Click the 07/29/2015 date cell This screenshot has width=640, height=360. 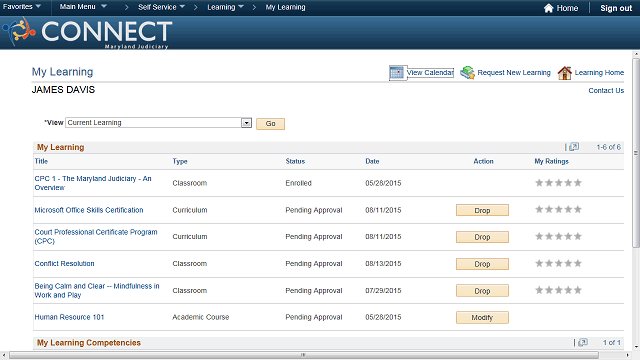[x=383, y=291]
